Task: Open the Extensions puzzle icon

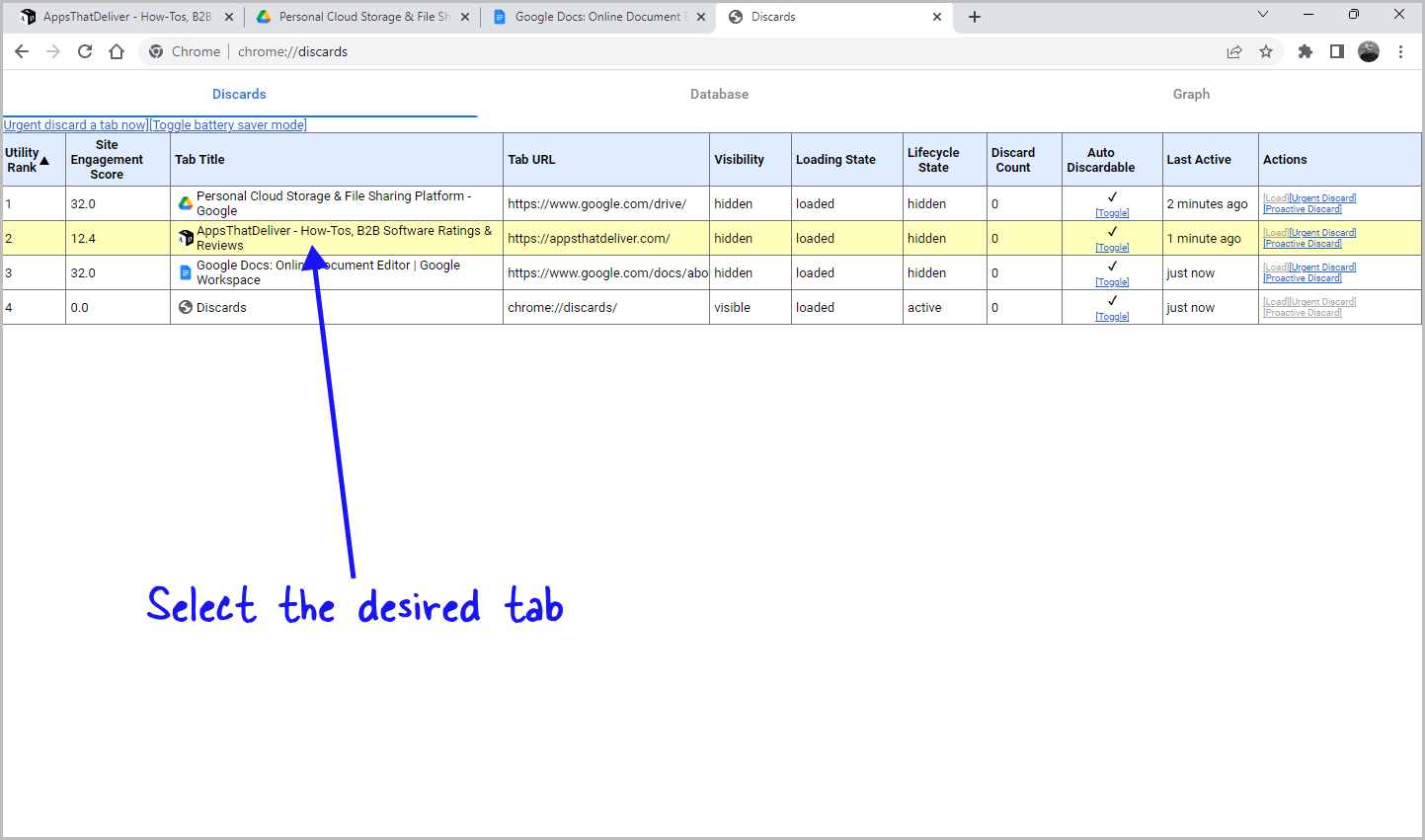Action: (1306, 50)
